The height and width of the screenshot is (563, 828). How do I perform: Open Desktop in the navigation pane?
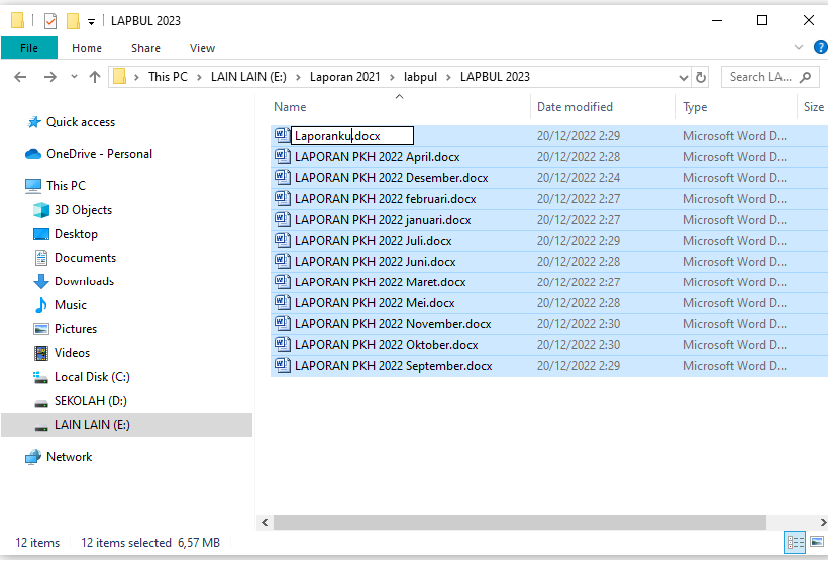[x=76, y=234]
